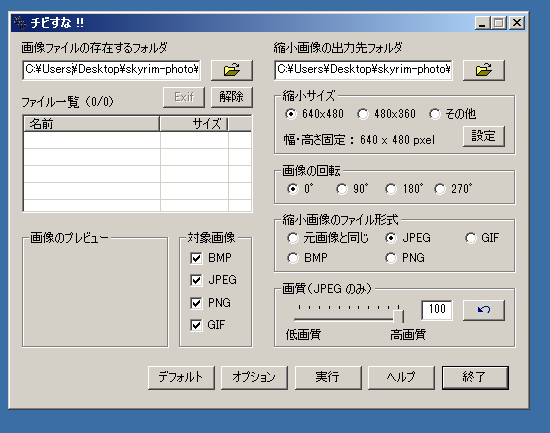
Task: Open the オプション dialog button
Action: click(254, 378)
